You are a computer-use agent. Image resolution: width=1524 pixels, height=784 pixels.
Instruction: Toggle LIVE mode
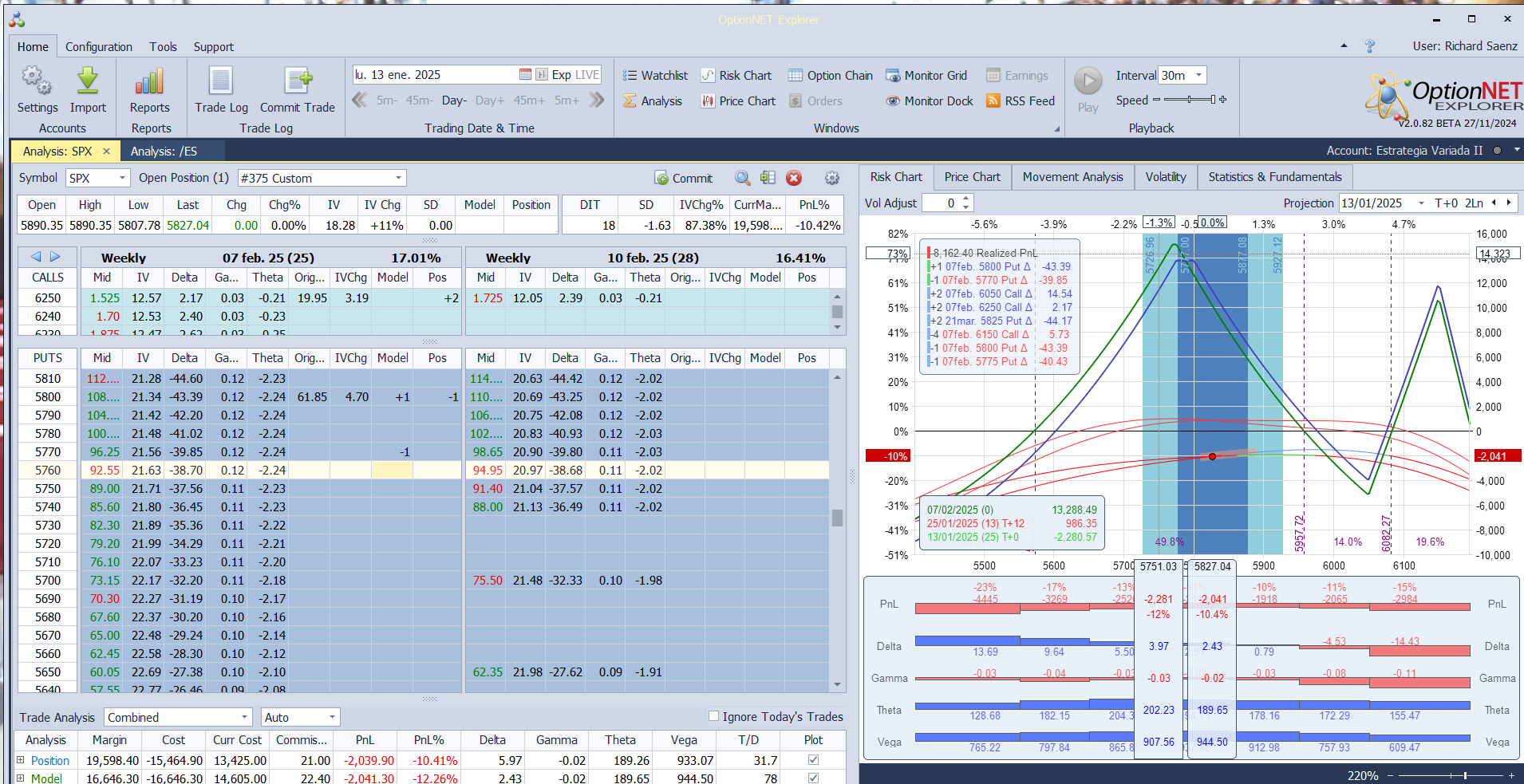(x=586, y=75)
